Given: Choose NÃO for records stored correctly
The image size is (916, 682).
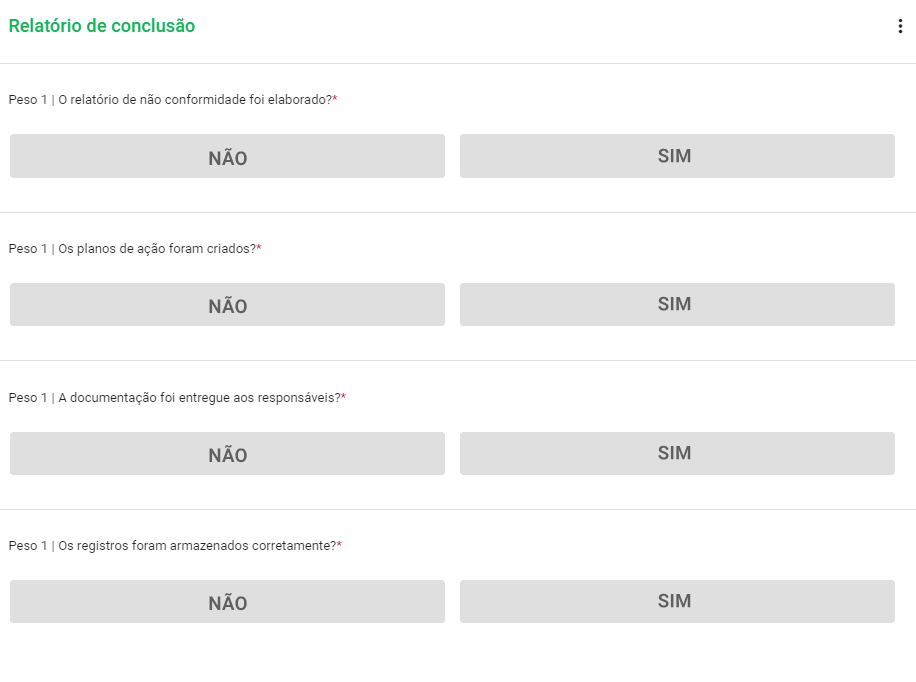Looking at the screenshot, I should (227, 601).
